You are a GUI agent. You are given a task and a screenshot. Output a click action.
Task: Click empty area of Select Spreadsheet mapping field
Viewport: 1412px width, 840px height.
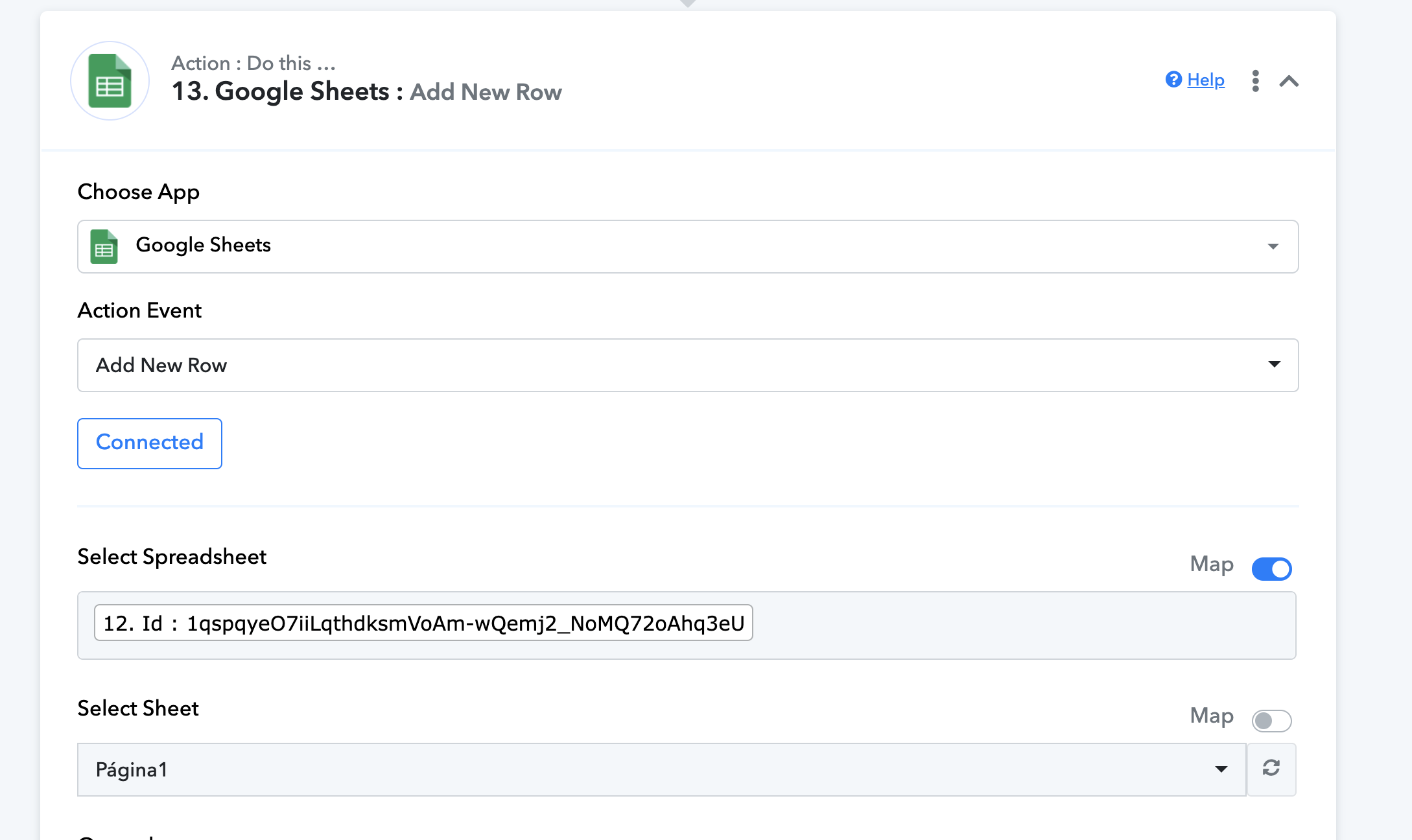click(1024, 625)
